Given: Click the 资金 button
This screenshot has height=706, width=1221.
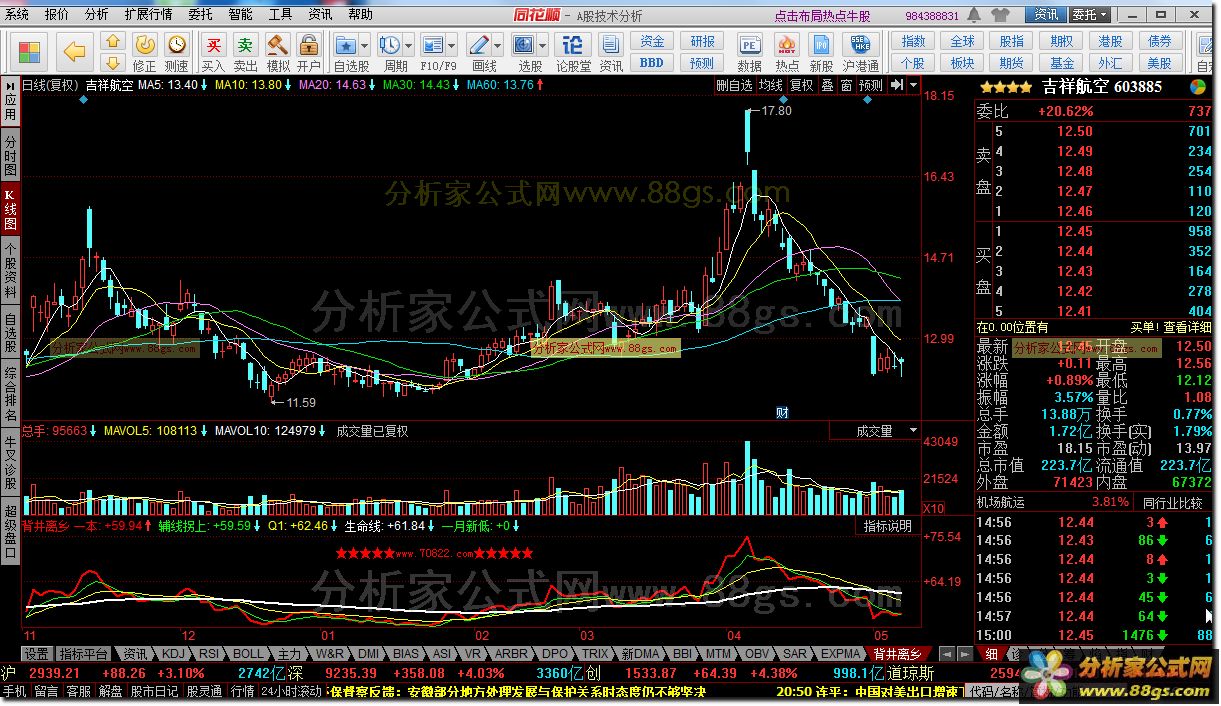Looking at the screenshot, I should [x=652, y=42].
